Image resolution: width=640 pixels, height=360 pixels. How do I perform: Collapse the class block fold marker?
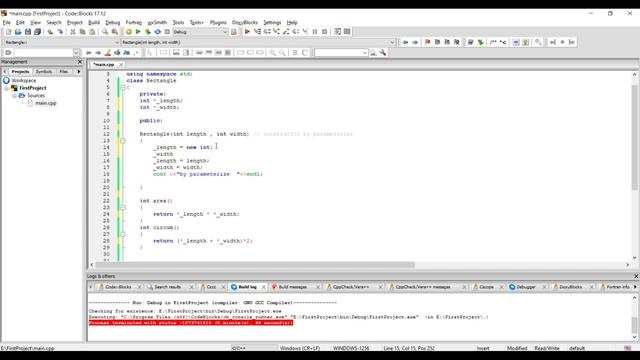[x=122, y=87]
